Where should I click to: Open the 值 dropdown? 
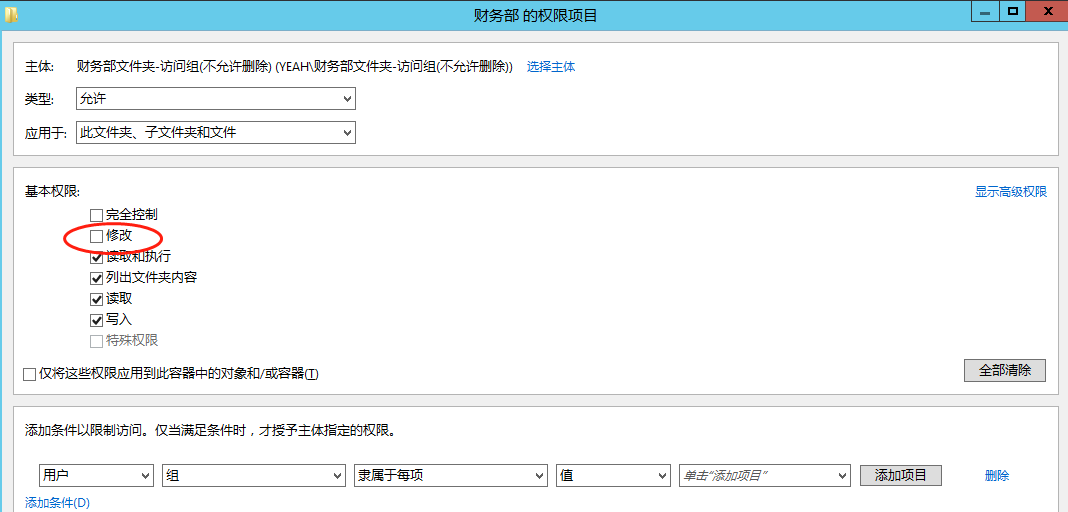[x=613, y=475]
